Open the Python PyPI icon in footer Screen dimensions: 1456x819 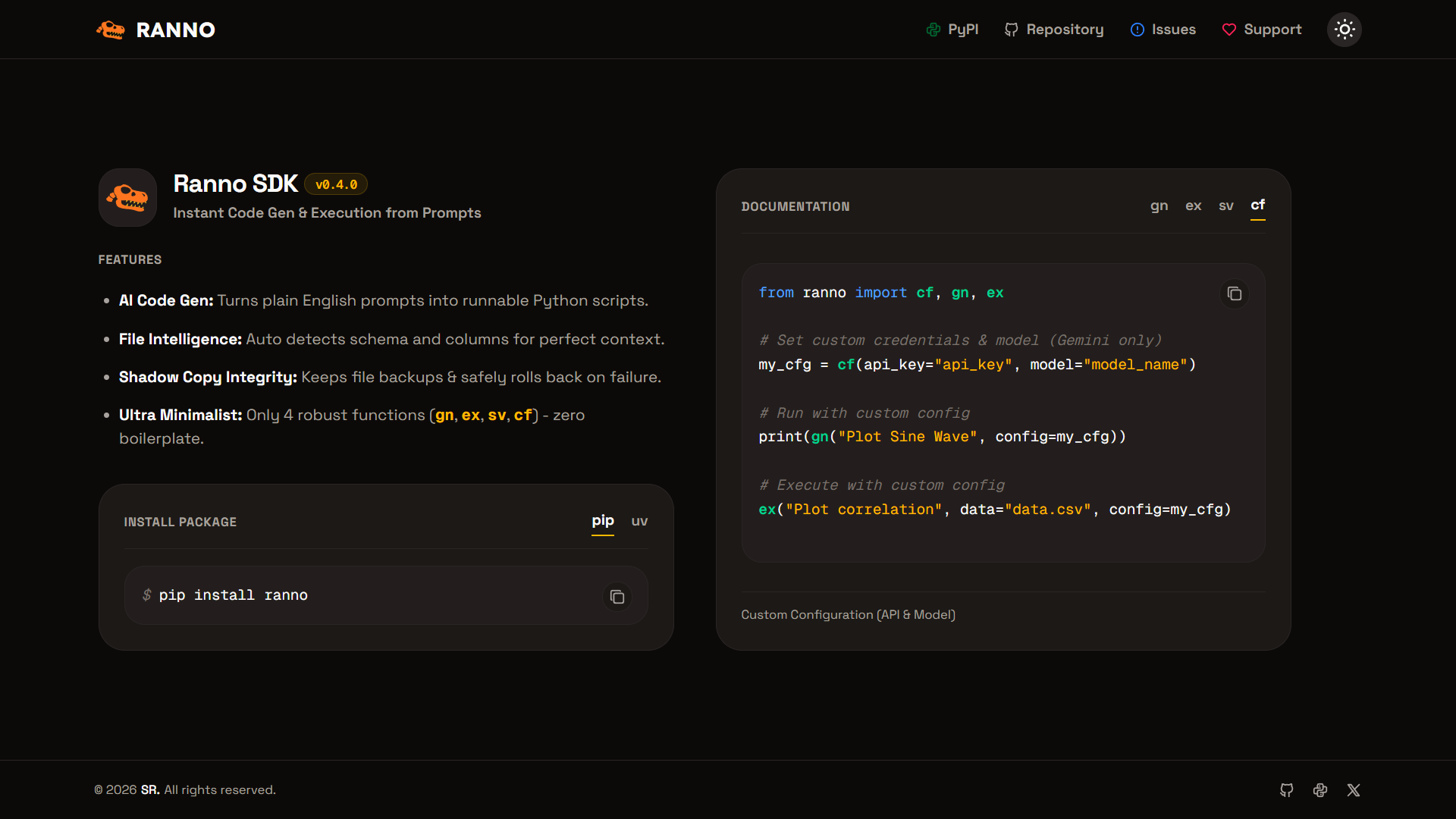tap(1320, 790)
